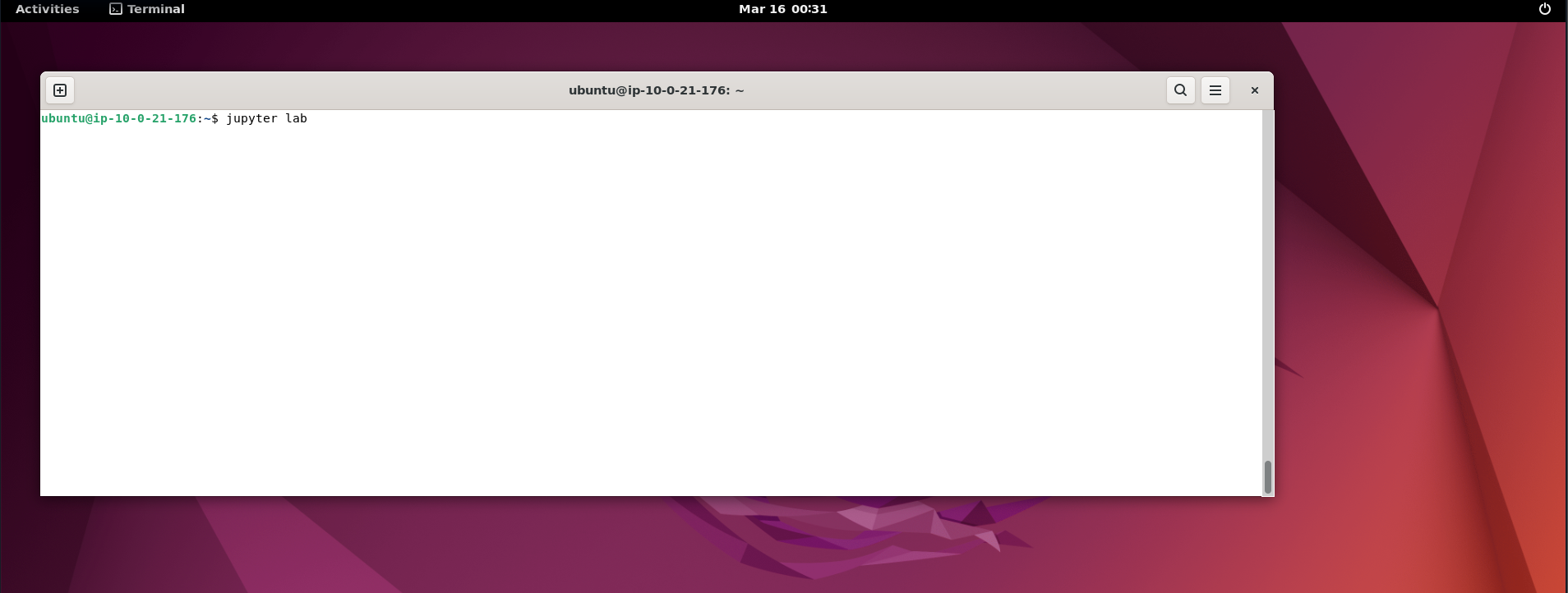
Task: Open the calendar from the Mar 16 date
Action: 762,9
